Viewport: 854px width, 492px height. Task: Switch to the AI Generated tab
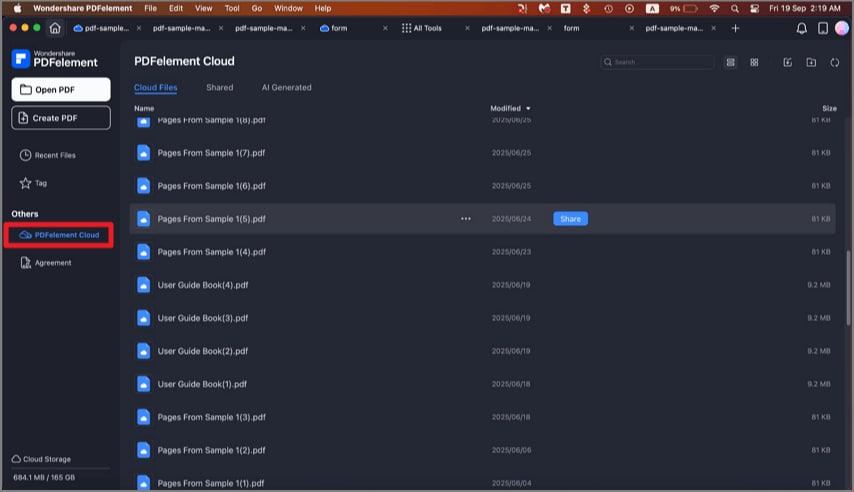coord(286,88)
